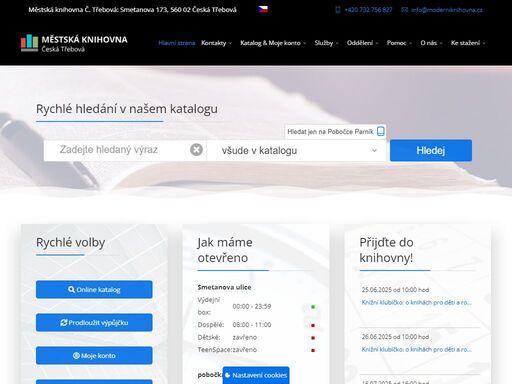
Task: Click the 'Přijďte do knihovny!' heading
Action: 387,250
